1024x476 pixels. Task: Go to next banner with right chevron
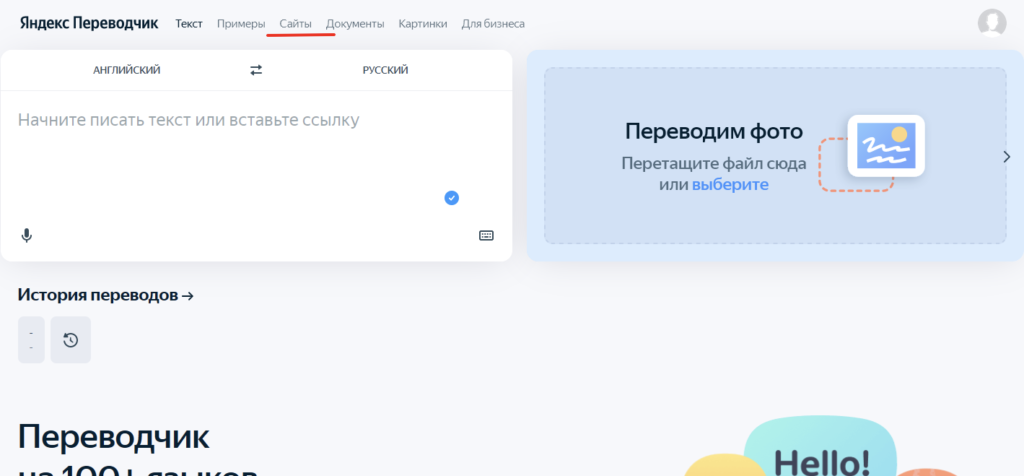click(x=1006, y=157)
